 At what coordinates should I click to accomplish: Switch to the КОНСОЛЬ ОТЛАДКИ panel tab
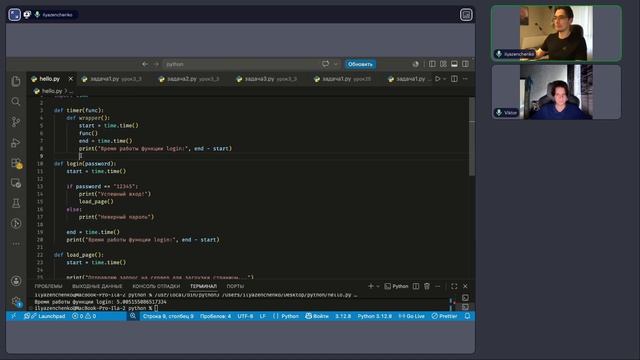[156, 286]
